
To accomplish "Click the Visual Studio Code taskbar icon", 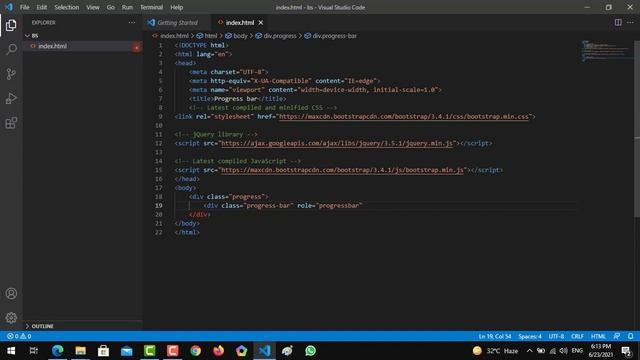I will 264,351.
